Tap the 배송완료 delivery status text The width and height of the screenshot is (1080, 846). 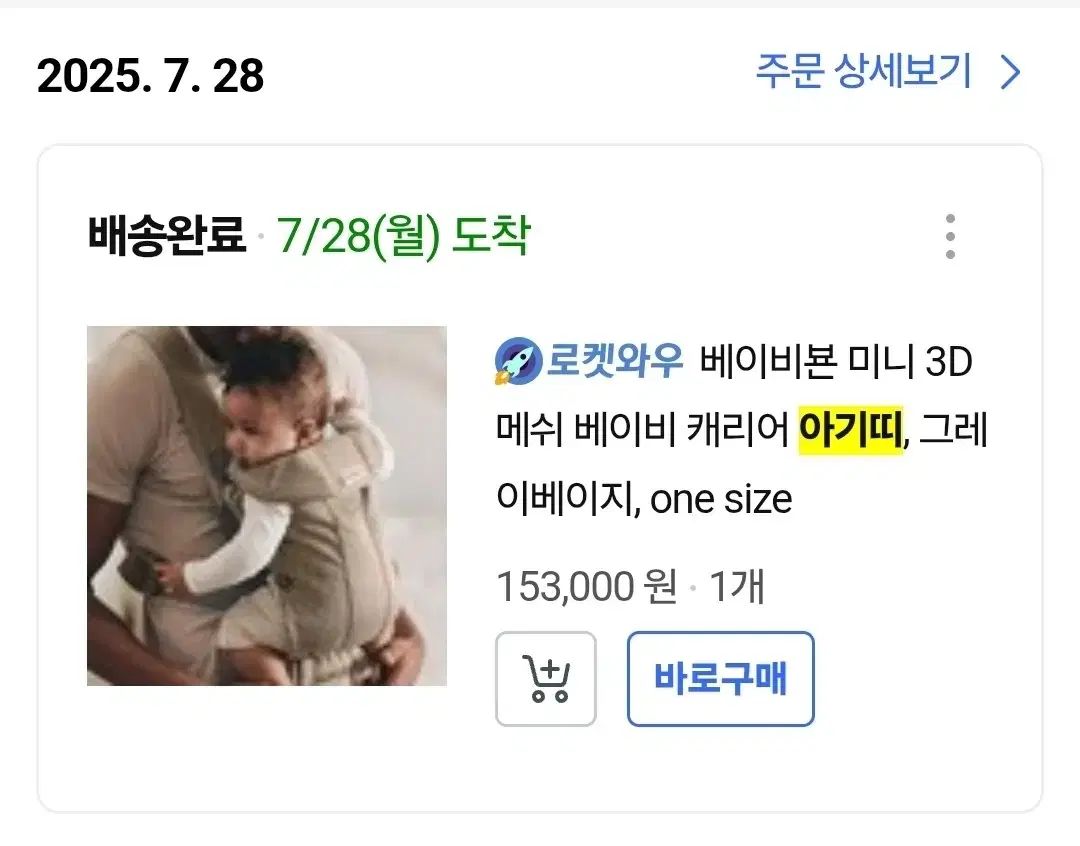click(167, 236)
